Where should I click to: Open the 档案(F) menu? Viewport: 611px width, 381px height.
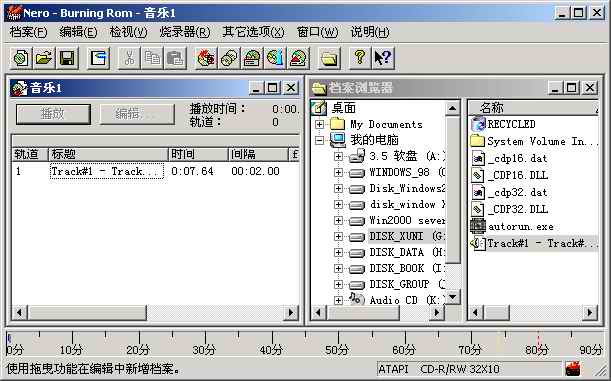click(x=28, y=32)
